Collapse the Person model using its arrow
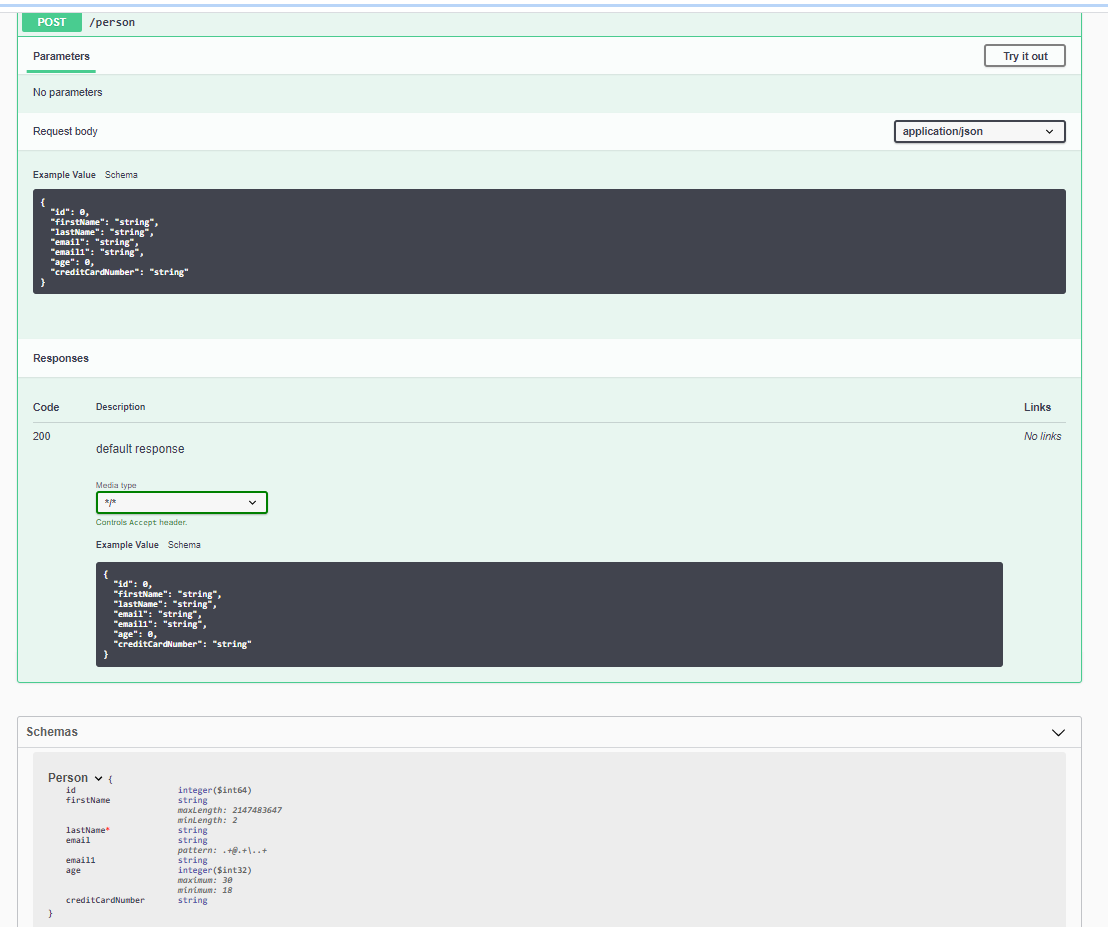Viewport: 1108px width, 927px height. pos(99,778)
